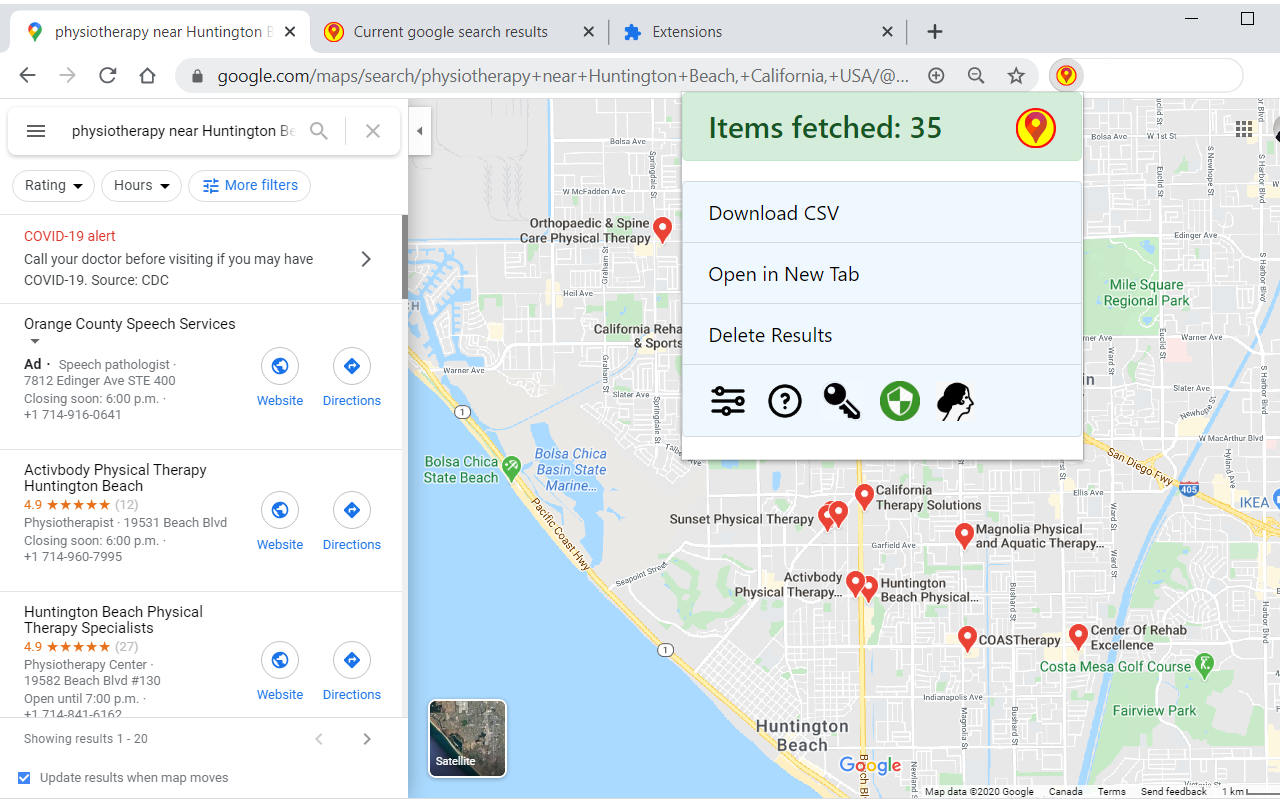1280x800 pixels.
Task: Click the browser address bar URL
Action: click(x=563, y=75)
